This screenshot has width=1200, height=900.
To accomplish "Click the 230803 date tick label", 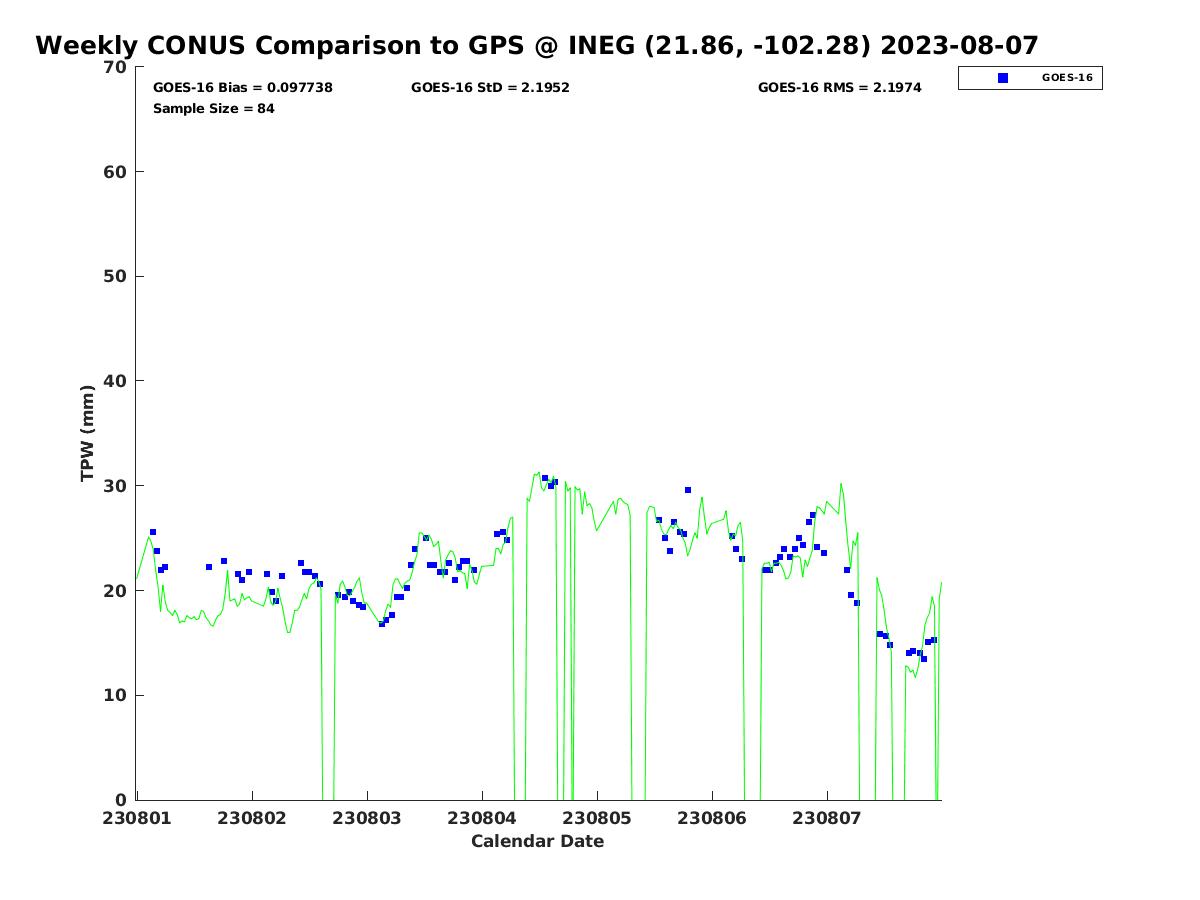I will point(367,819).
